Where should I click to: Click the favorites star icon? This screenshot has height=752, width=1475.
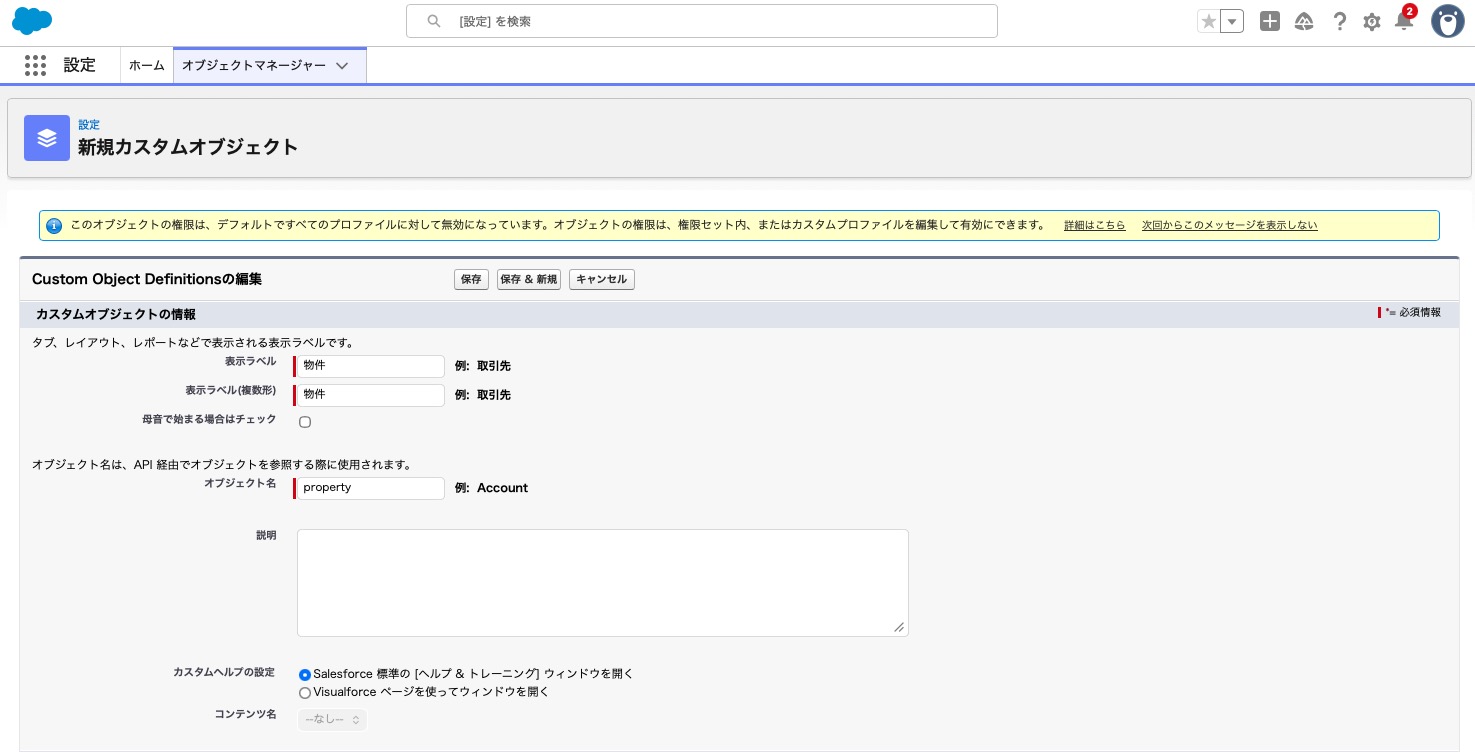coord(1208,21)
